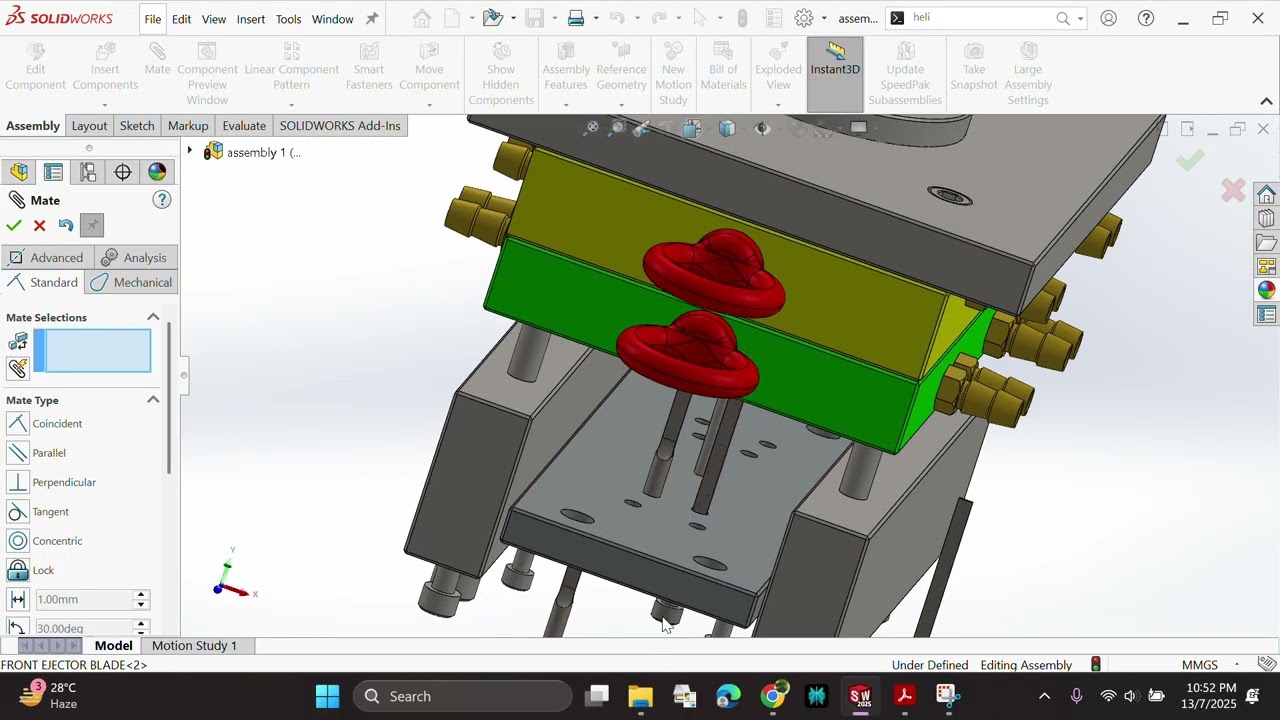Open the Appearances color wheel in task pane
The width and height of the screenshot is (1280, 720).
[1266, 290]
